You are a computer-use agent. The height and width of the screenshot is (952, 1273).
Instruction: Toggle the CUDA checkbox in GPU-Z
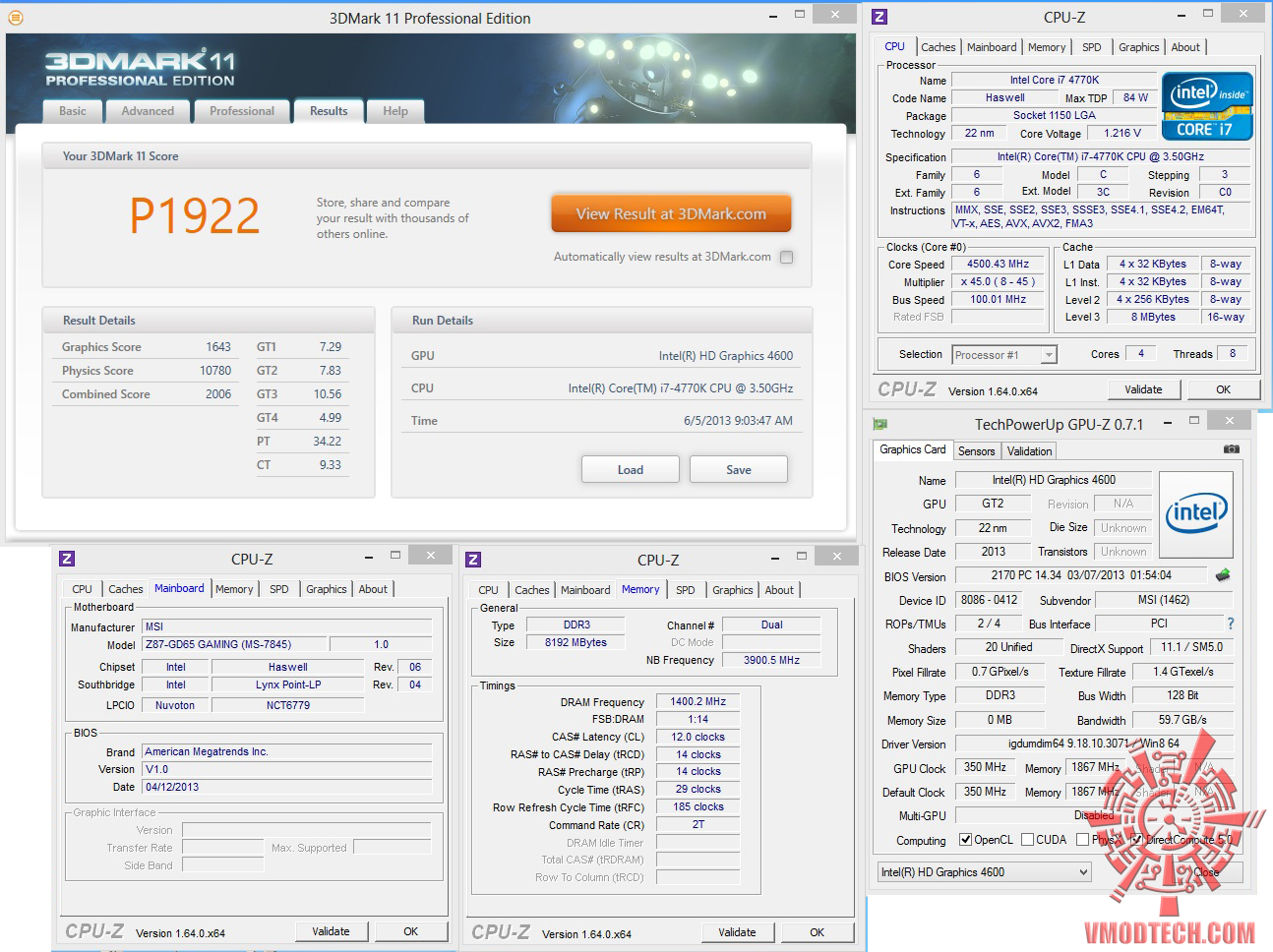(1027, 840)
